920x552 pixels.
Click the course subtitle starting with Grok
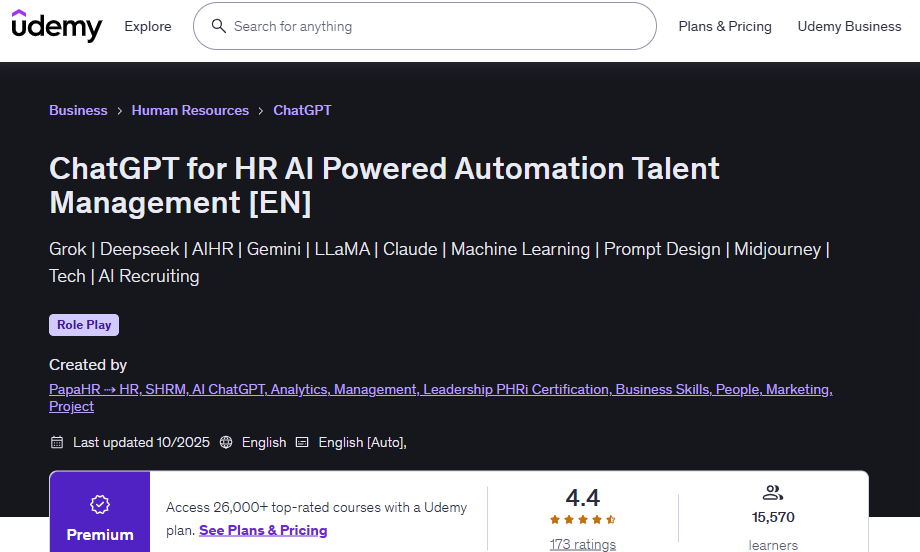tap(439, 262)
